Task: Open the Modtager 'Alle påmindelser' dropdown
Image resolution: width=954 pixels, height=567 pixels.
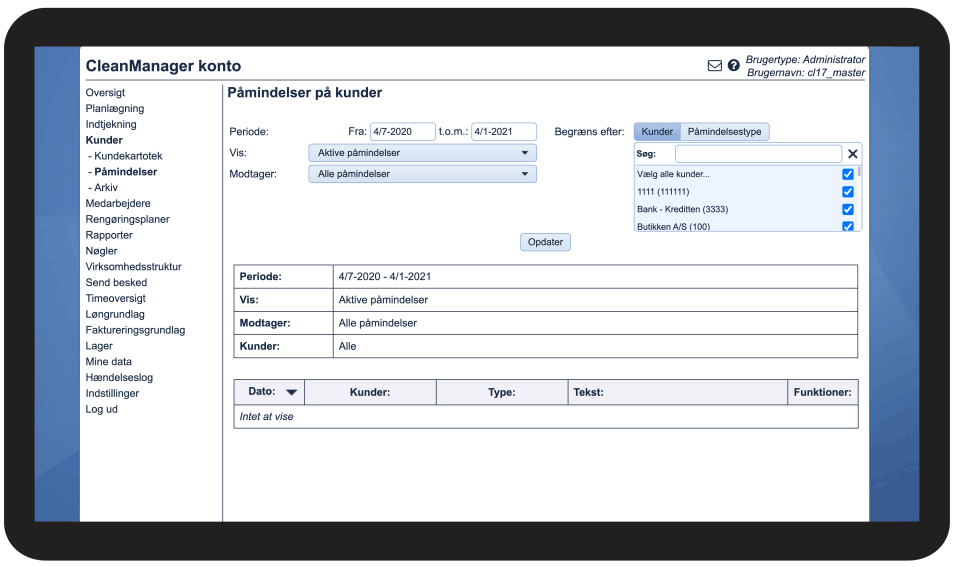Action: tap(422, 174)
